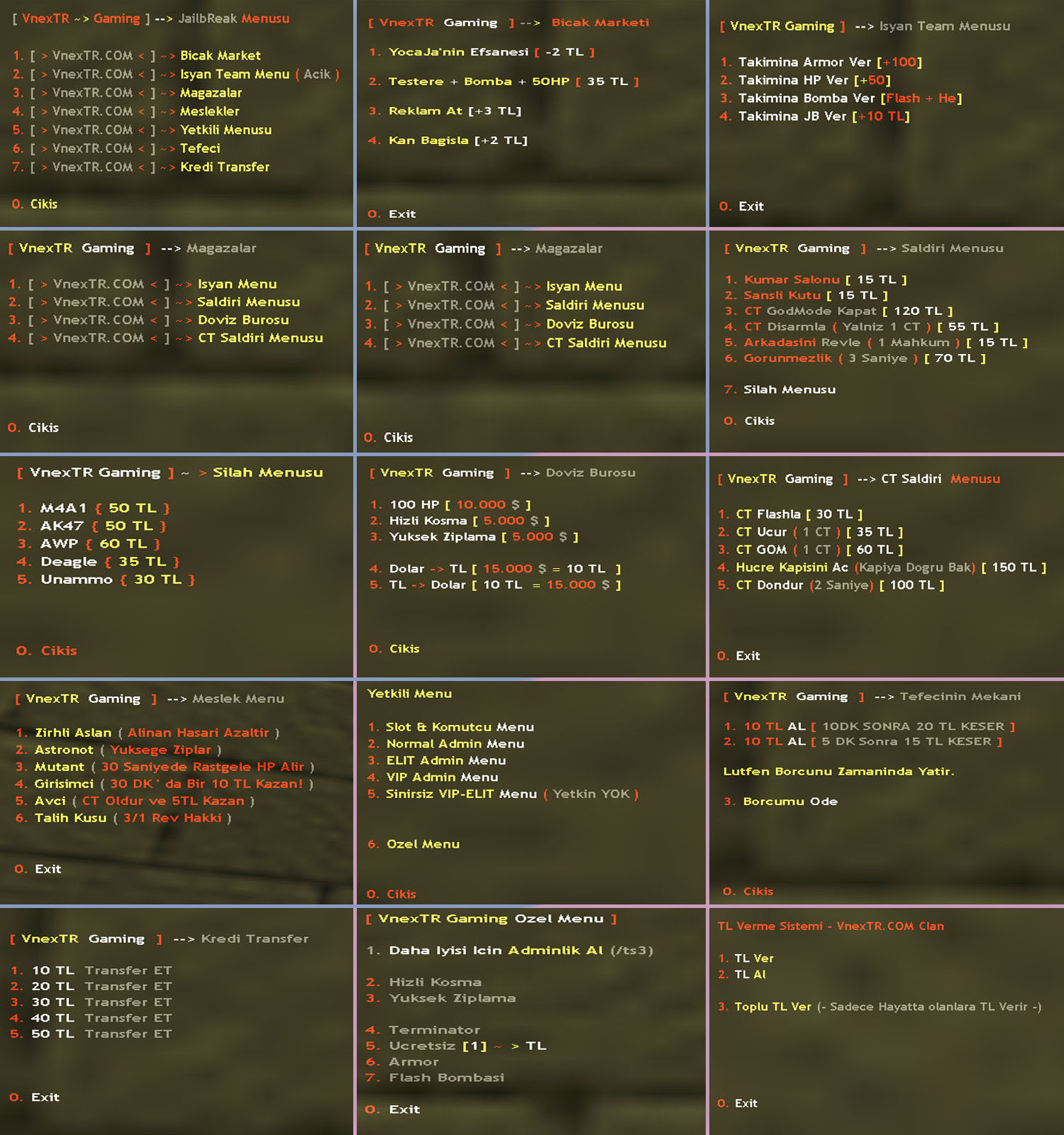Open Slot & Komutcu Menu

[451, 727]
